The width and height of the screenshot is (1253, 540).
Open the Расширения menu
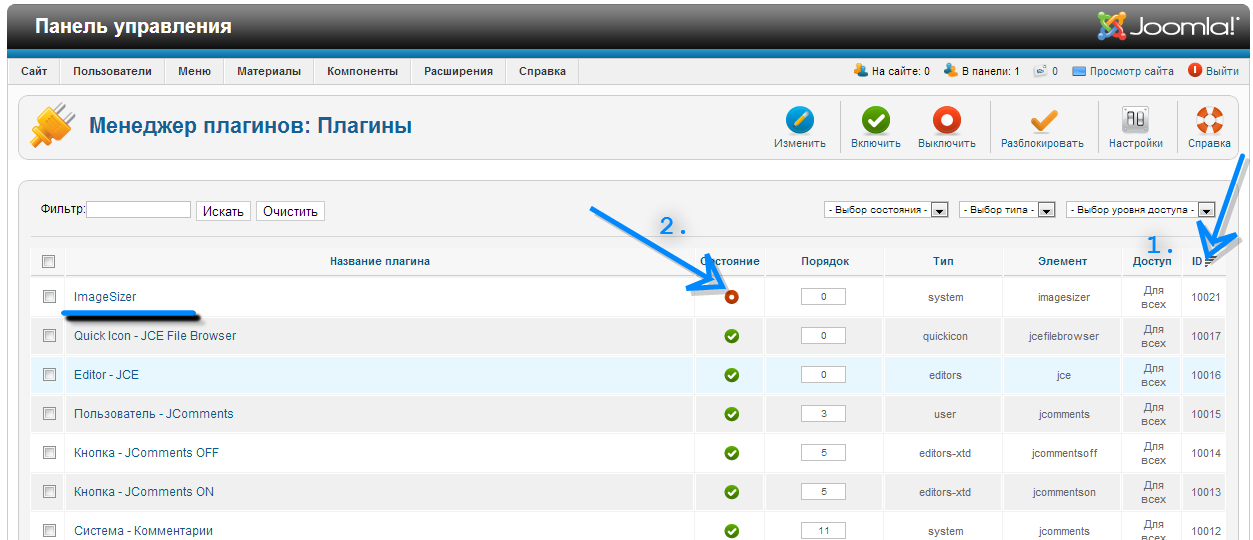coord(458,71)
